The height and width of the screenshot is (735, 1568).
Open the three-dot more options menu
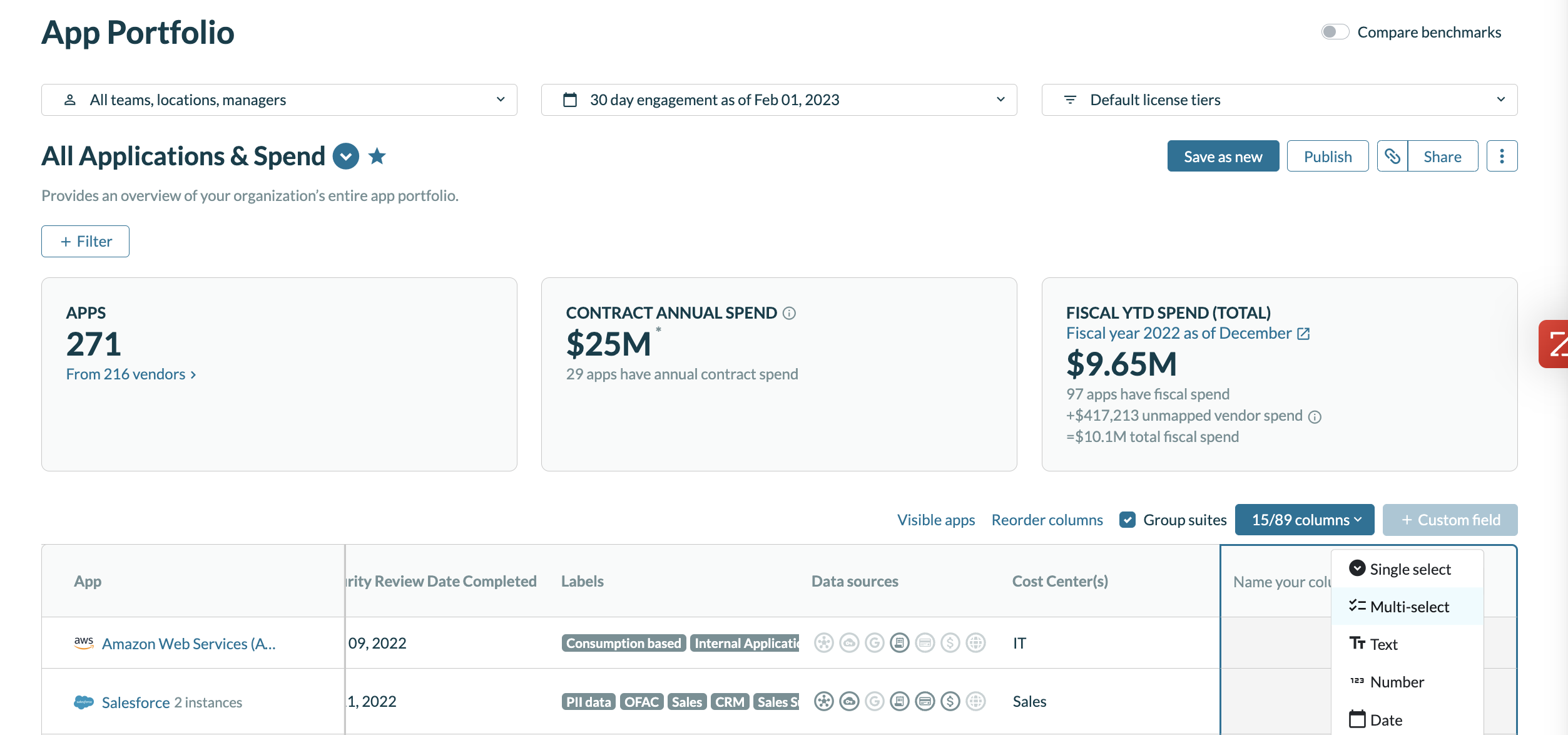point(1501,156)
